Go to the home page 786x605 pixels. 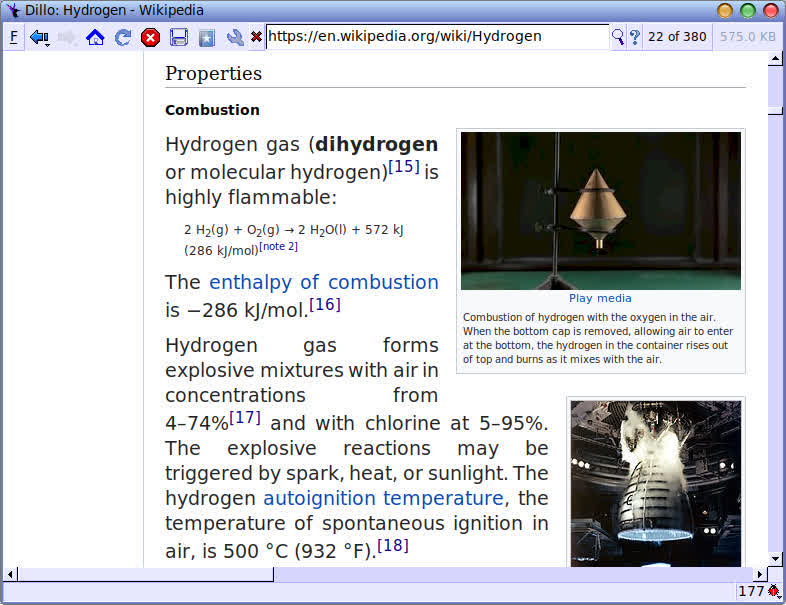point(95,38)
